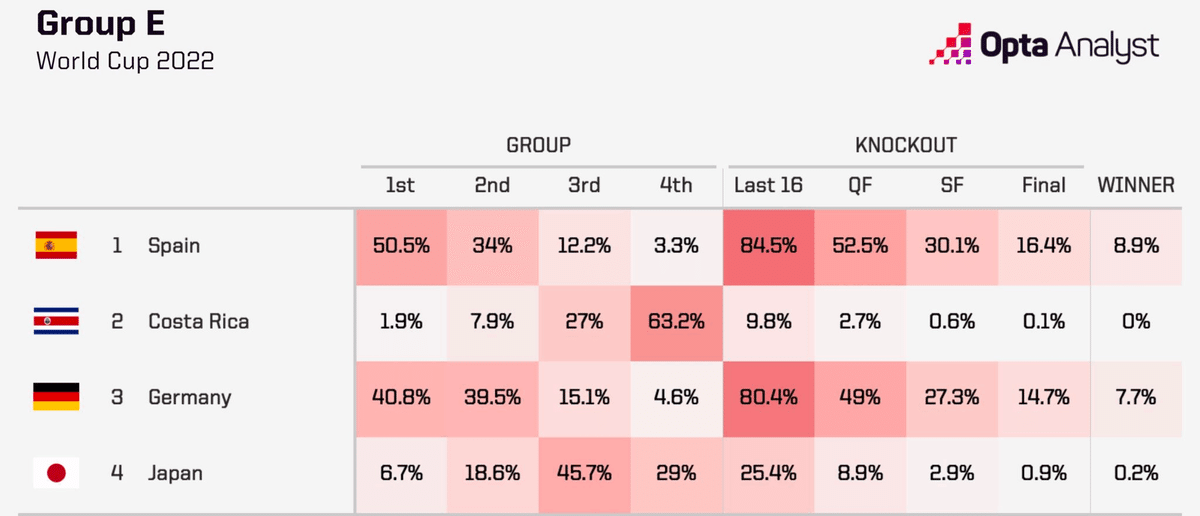Image resolution: width=1200 pixels, height=516 pixels.
Task: Click the Spain team name
Action: (x=174, y=246)
